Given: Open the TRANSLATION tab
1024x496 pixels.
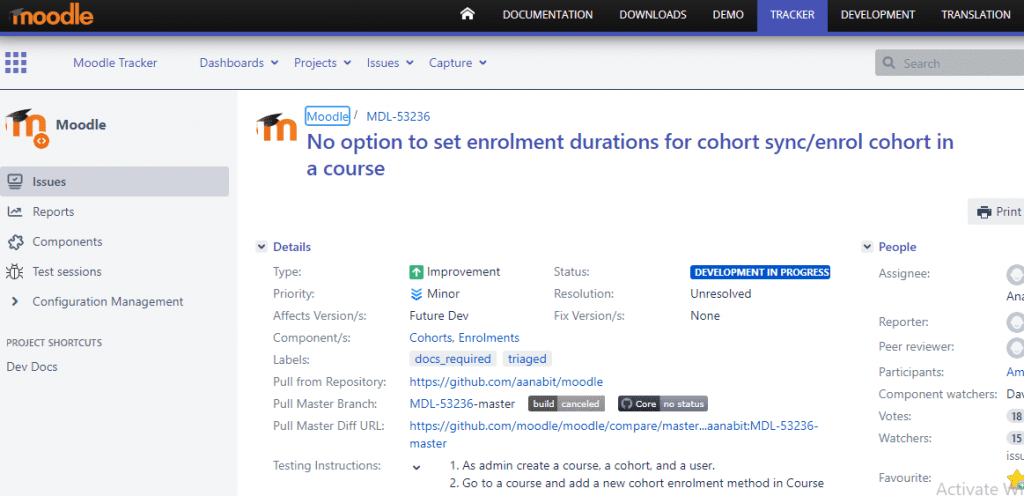Looking at the screenshot, I should tap(976, 15).
